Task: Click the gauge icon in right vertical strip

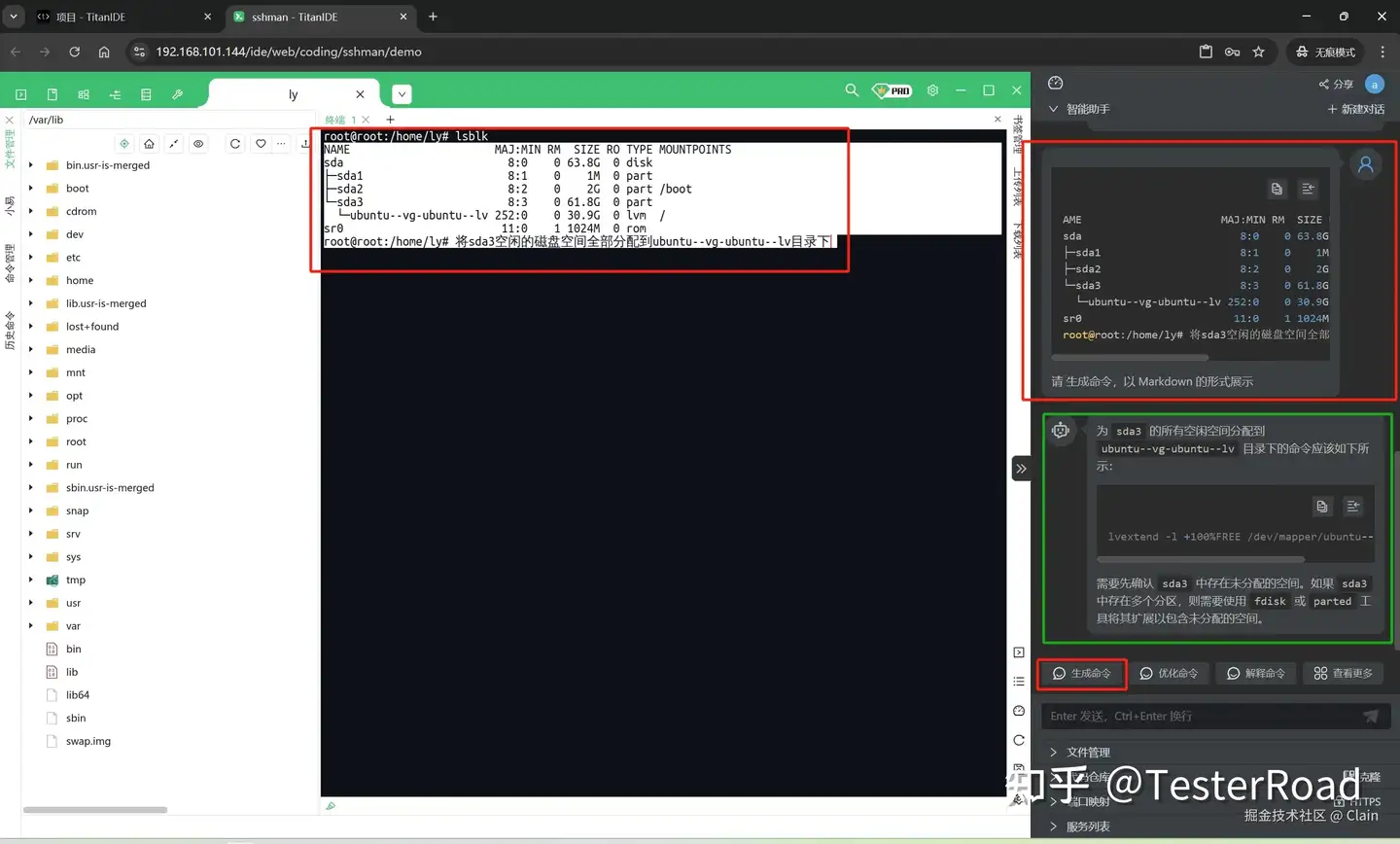Action: point(1019,711)
